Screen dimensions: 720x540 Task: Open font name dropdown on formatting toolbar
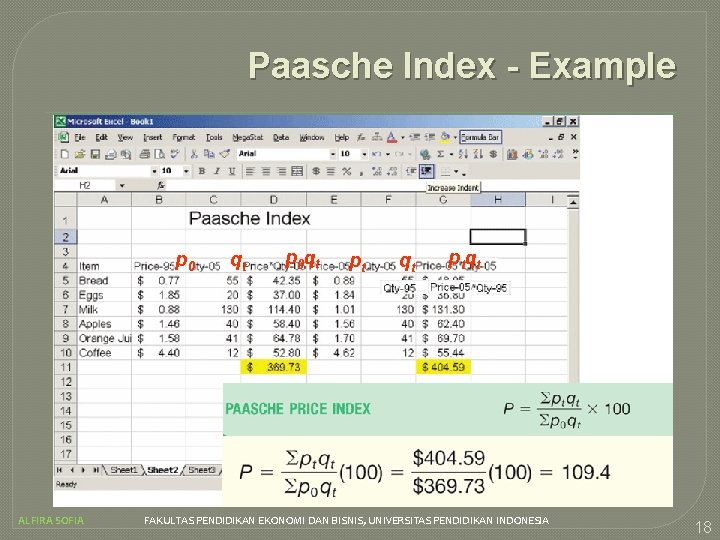click(154, 171)
